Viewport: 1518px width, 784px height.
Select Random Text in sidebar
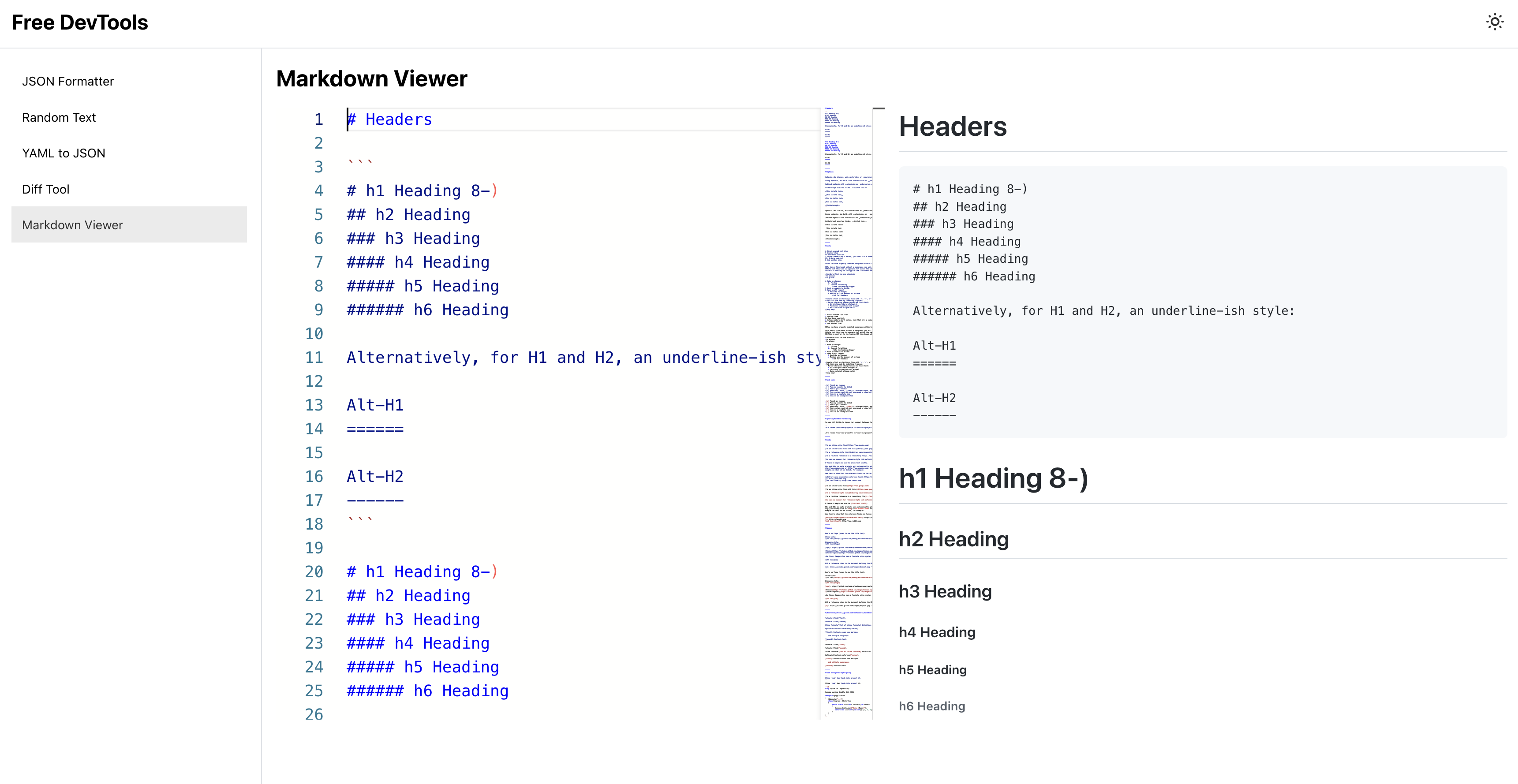tap(58, 117)
